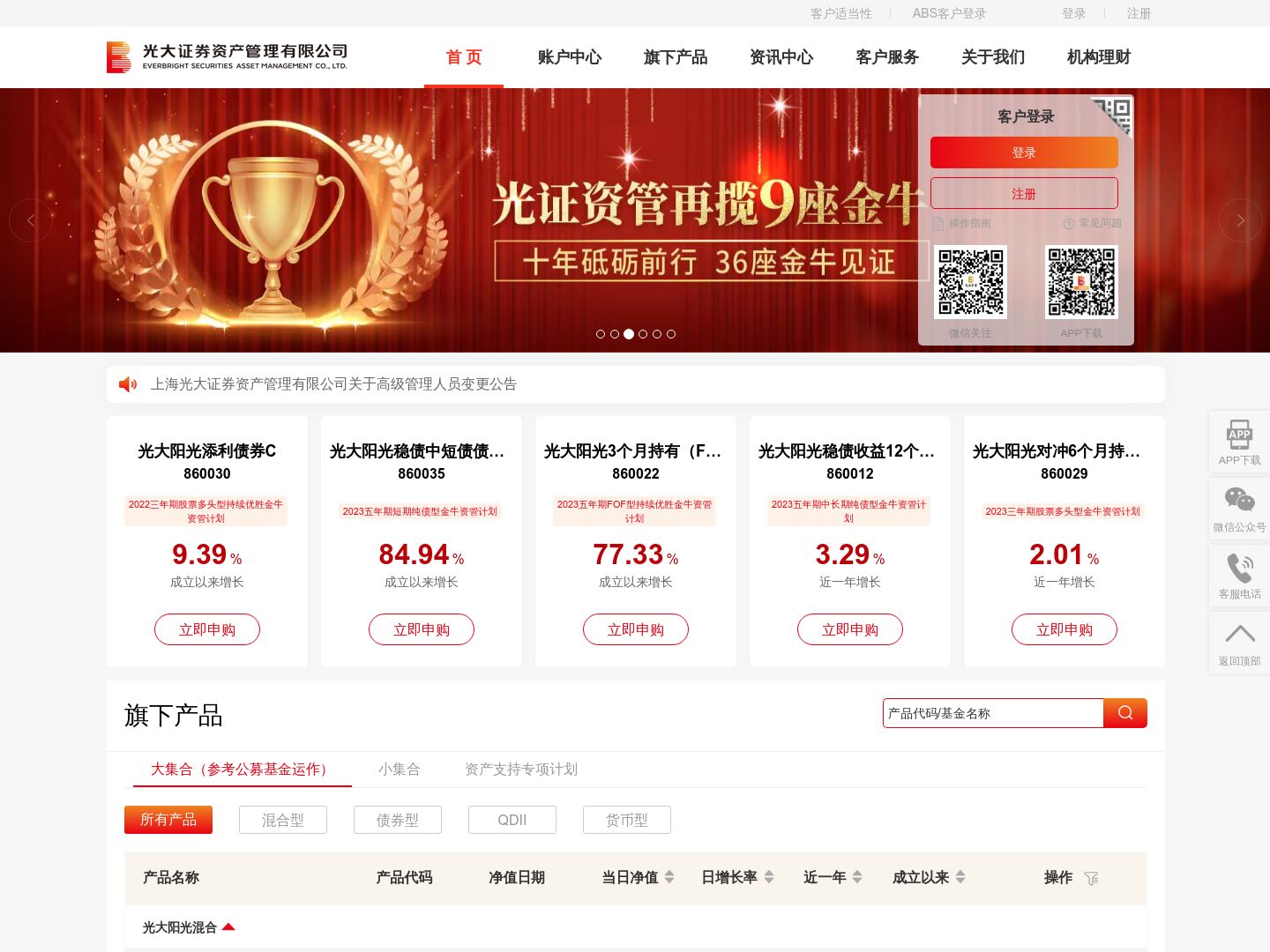The height and width of the screenshot is (952, 1270).
Task: Filter by 混合型 products
Action: pos(283,820)
